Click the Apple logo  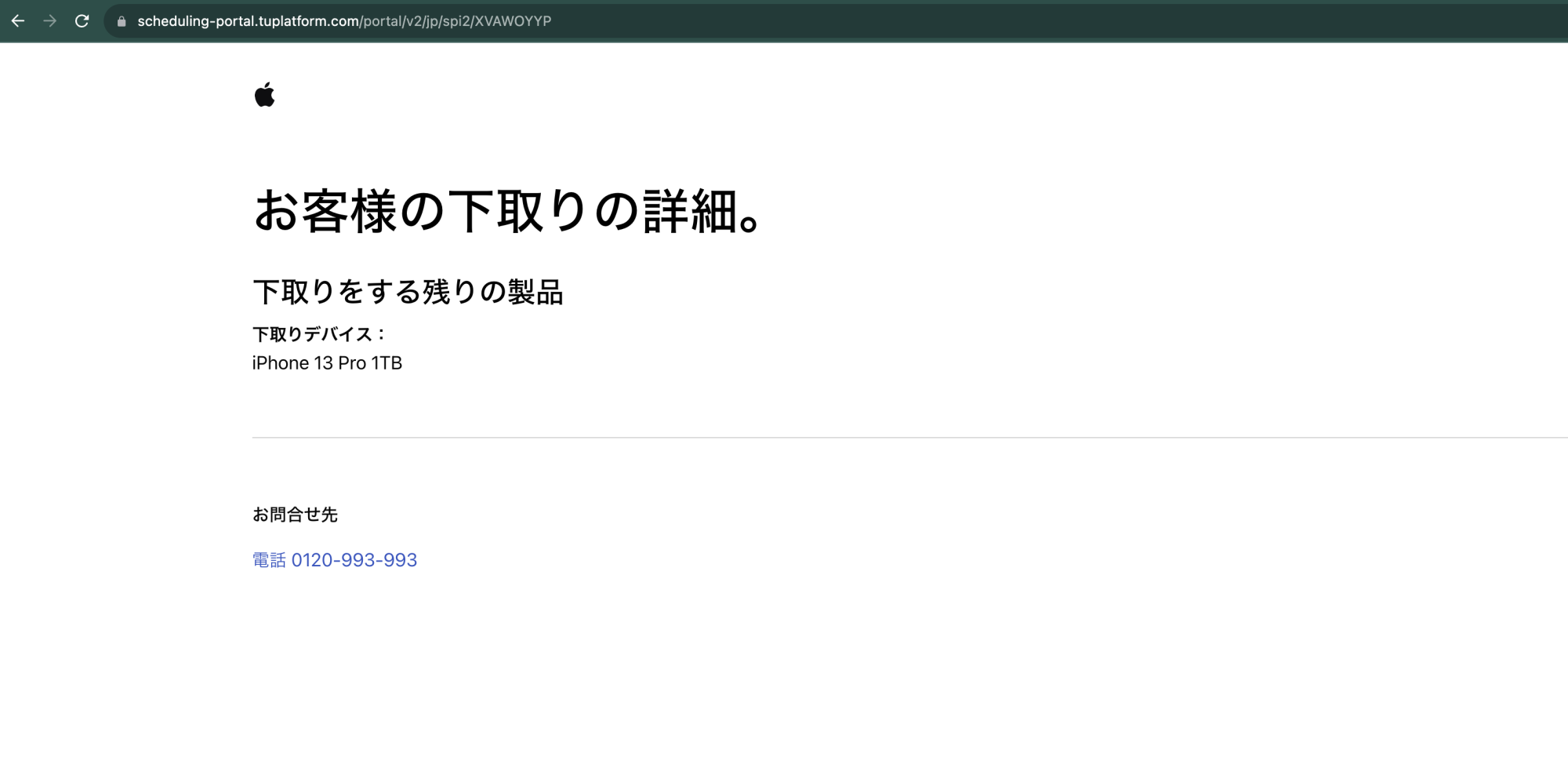265,95
